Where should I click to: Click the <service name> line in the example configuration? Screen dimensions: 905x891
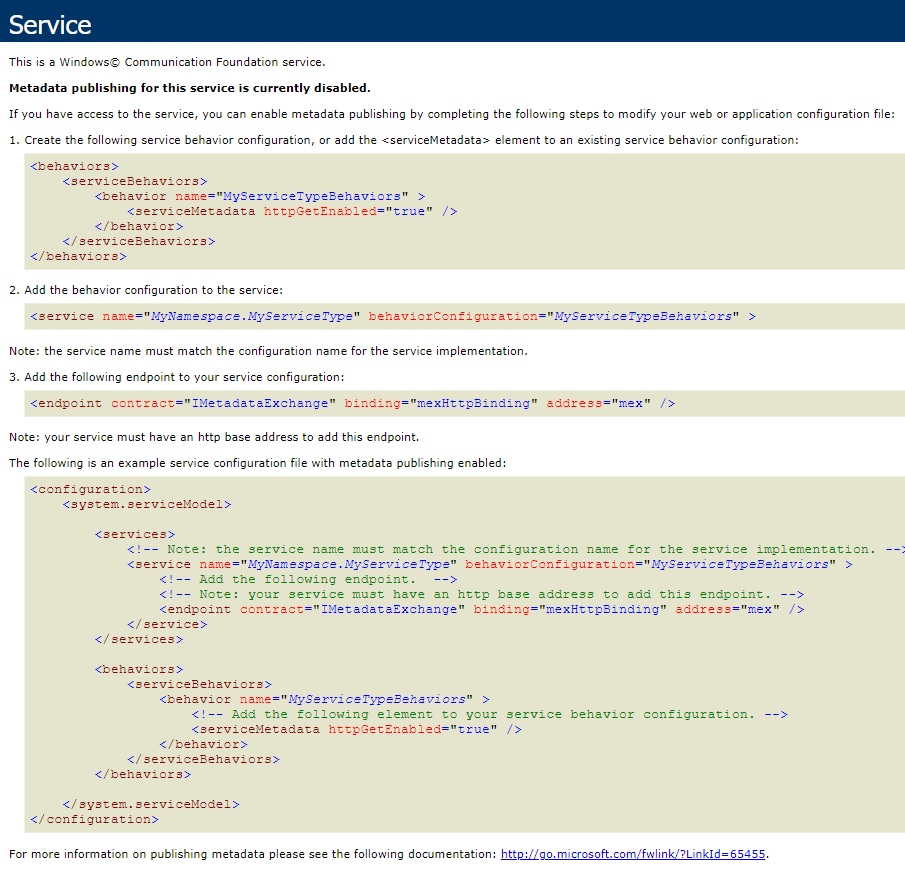[x=490, y=564]
